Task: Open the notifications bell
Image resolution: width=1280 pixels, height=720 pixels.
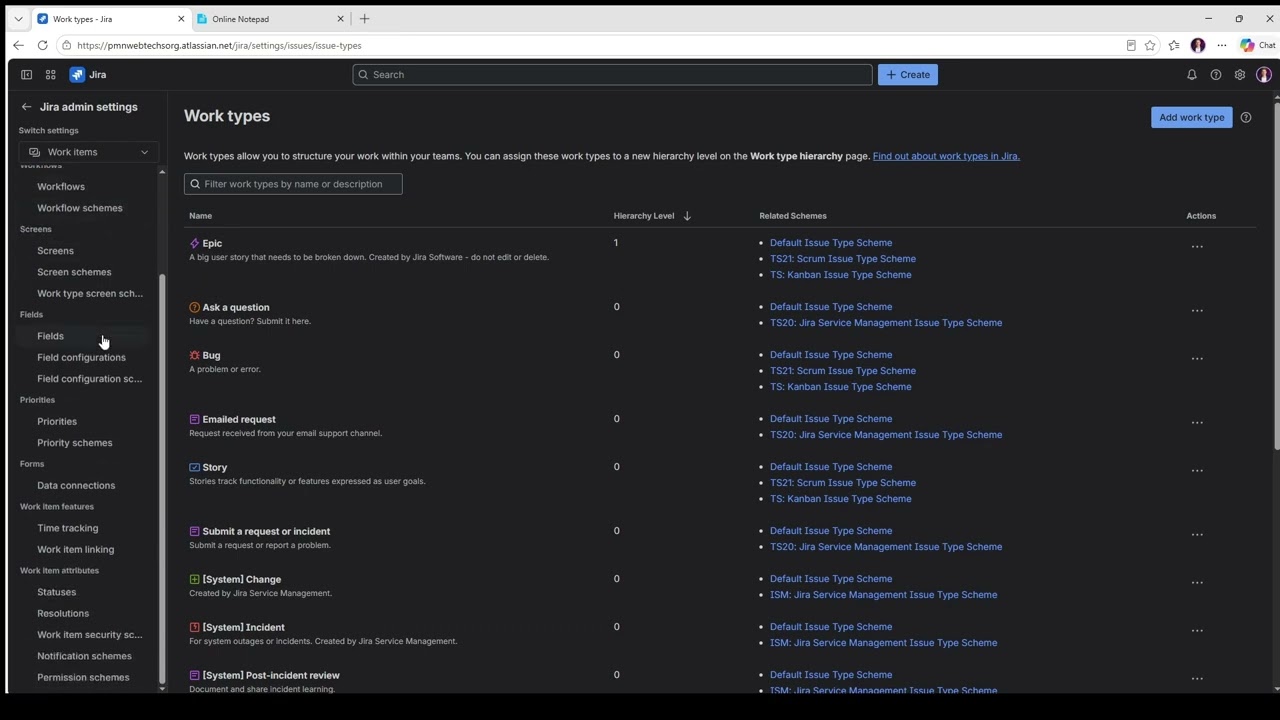Action: 1192,75
